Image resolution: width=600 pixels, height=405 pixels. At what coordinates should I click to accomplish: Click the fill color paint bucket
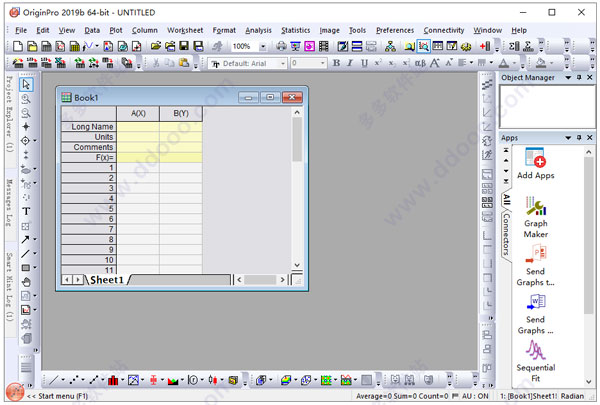[x=540, y=63]
